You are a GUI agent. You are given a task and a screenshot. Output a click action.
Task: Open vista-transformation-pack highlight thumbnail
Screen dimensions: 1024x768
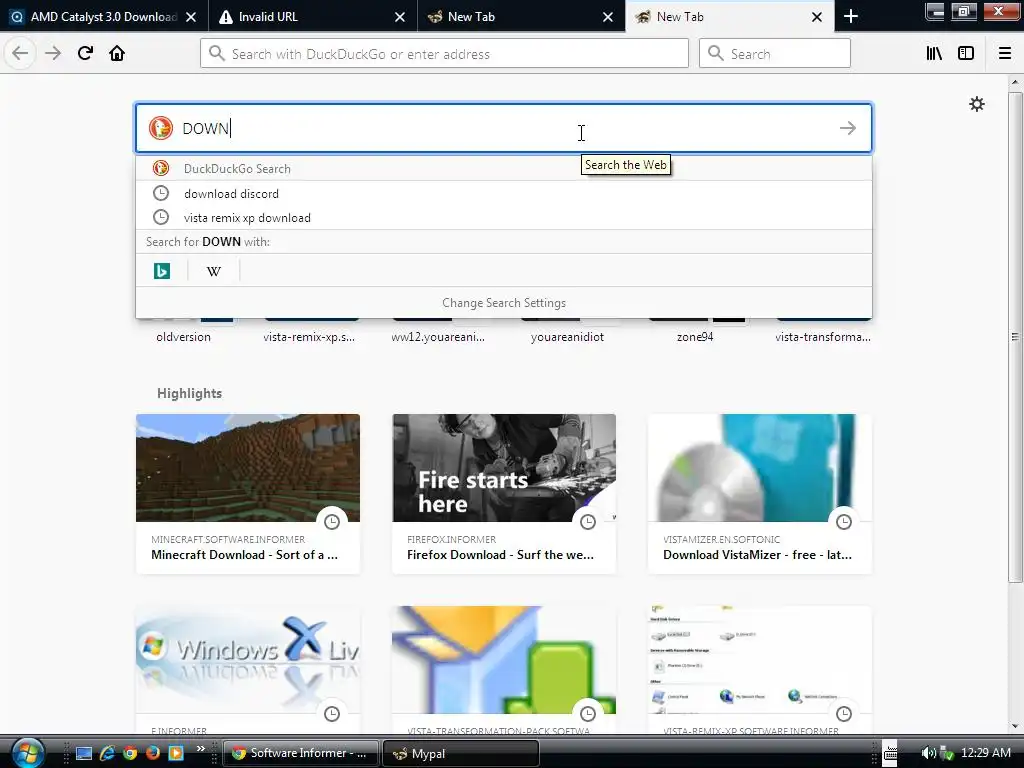coord(504,660)
